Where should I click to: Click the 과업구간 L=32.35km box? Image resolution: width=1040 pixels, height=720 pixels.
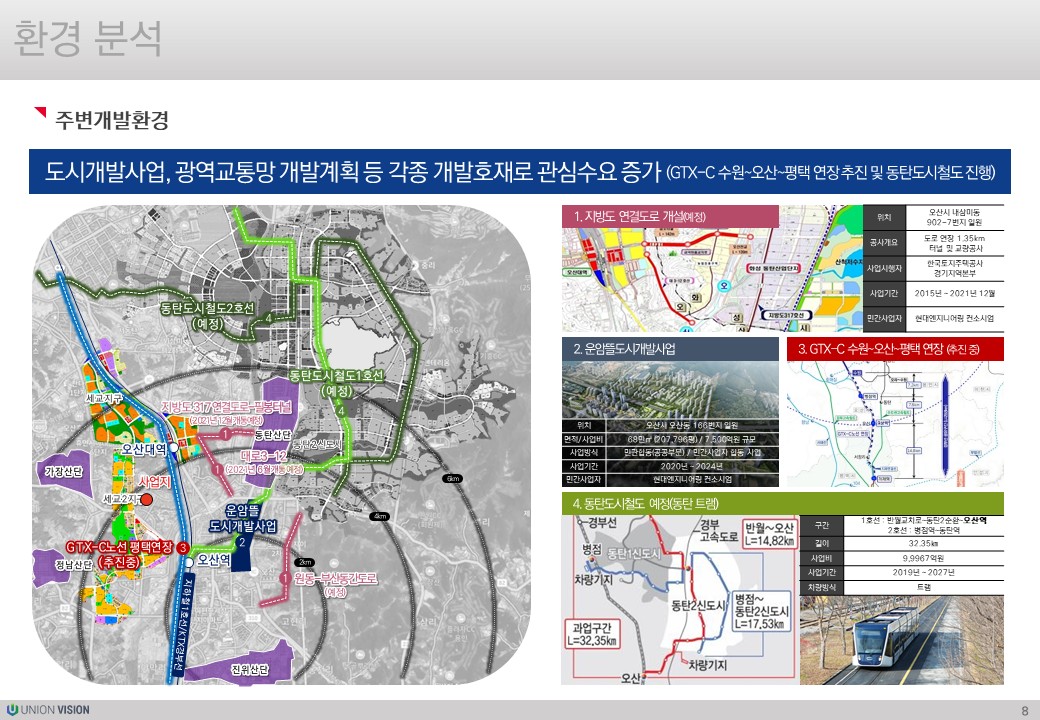[592, 634]
